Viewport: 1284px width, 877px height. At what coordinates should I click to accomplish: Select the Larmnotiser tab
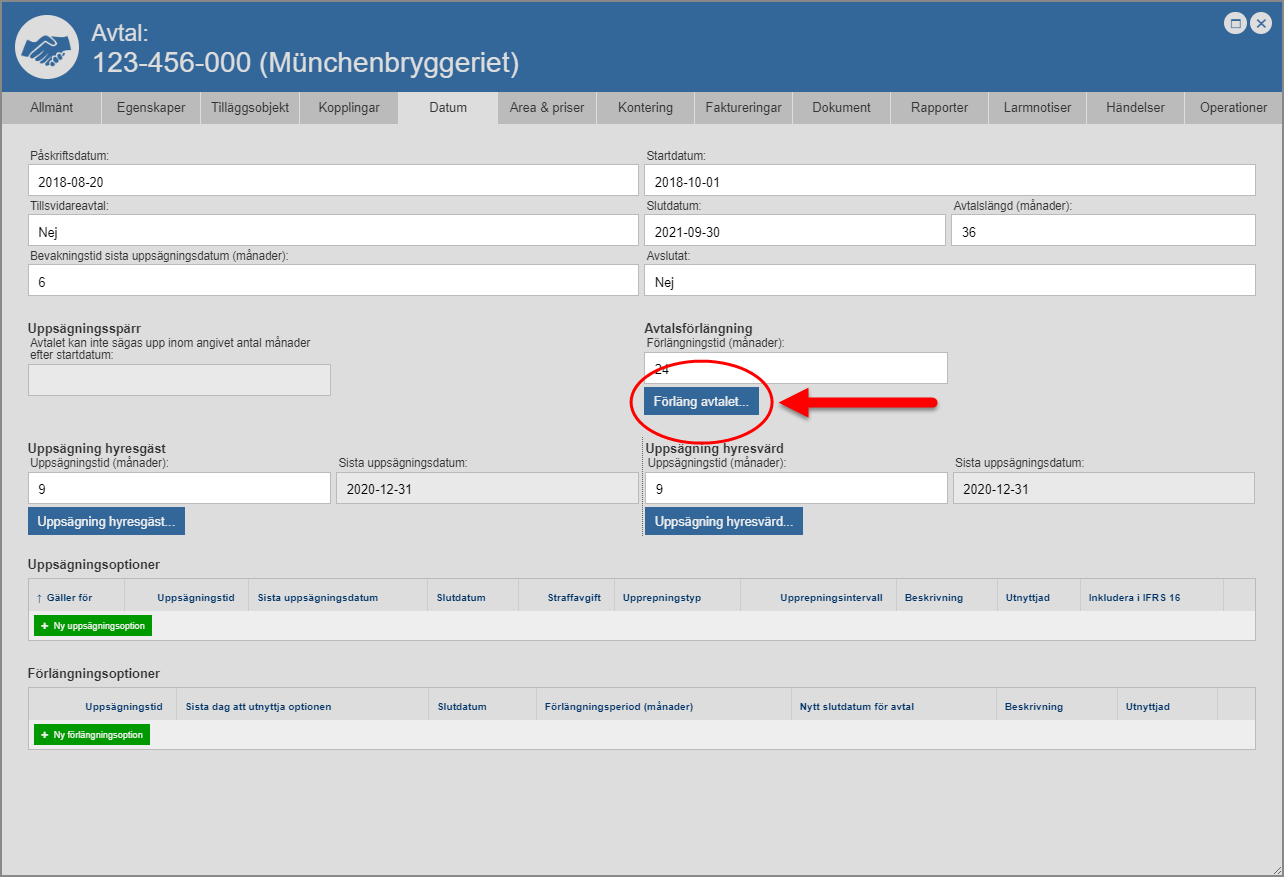pyautogui.click(x=1037, y=108)
